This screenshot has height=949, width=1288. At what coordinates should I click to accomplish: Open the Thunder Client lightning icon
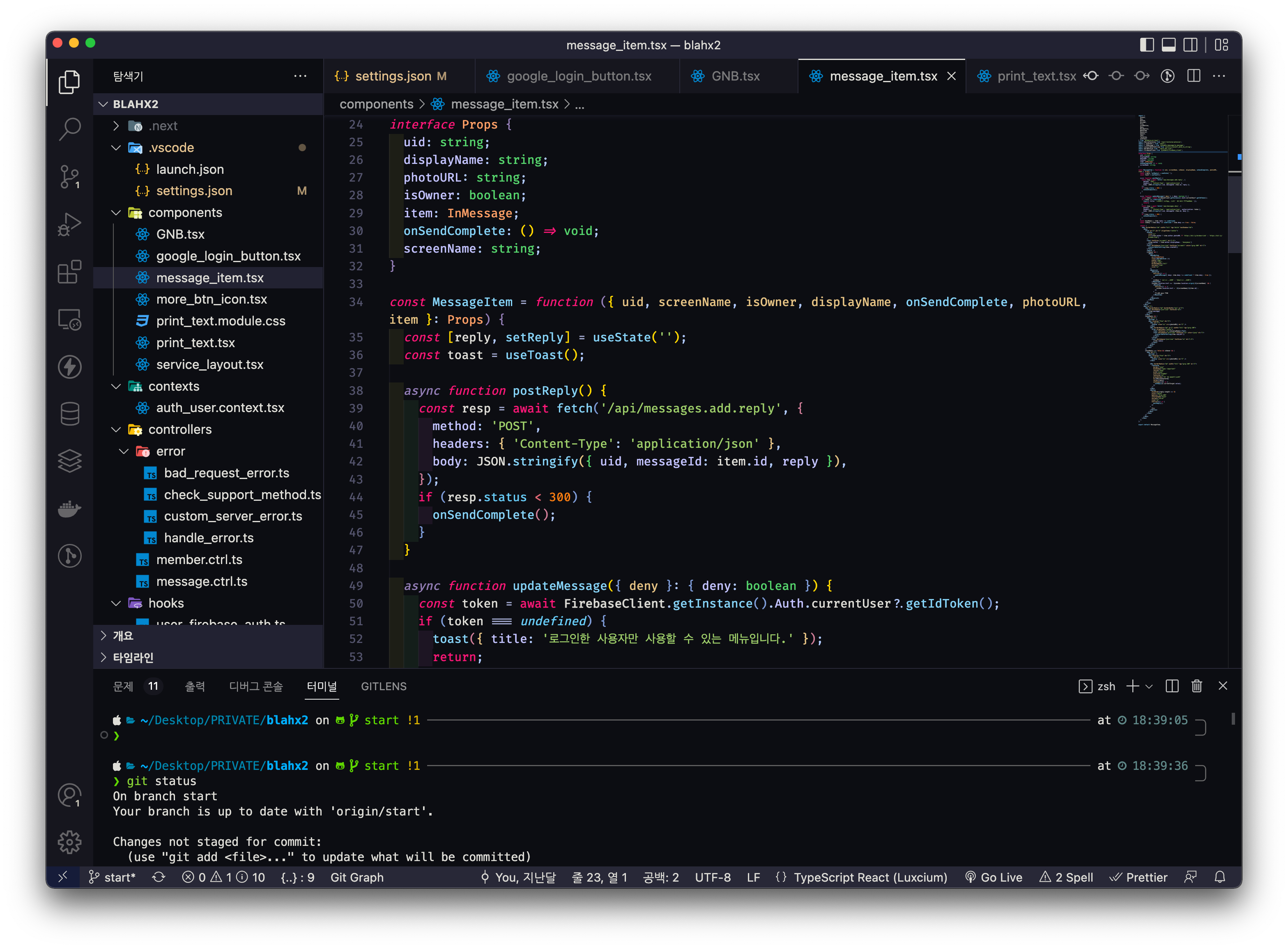(69, 366)
